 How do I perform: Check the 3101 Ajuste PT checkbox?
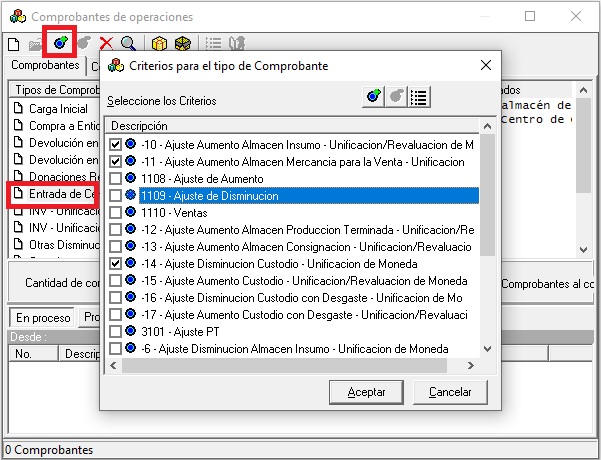pos(115,331)
